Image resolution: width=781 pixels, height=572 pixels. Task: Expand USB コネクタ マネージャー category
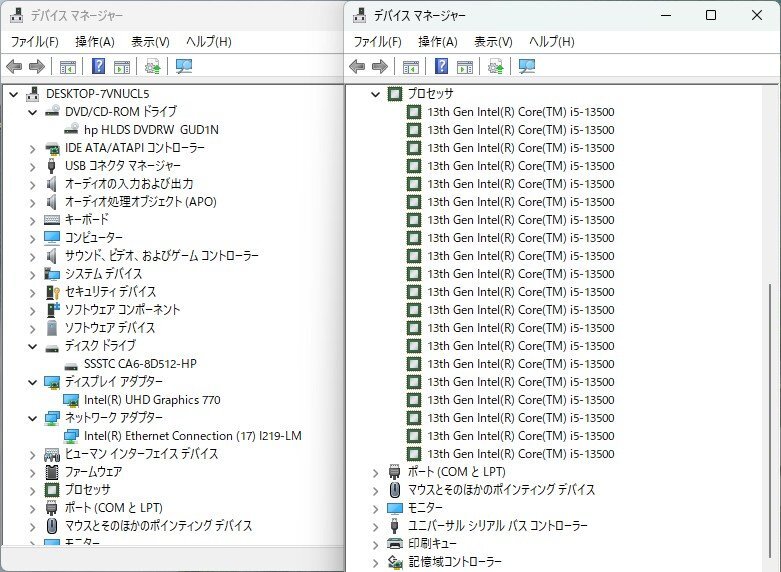click(x=33, y=166)
